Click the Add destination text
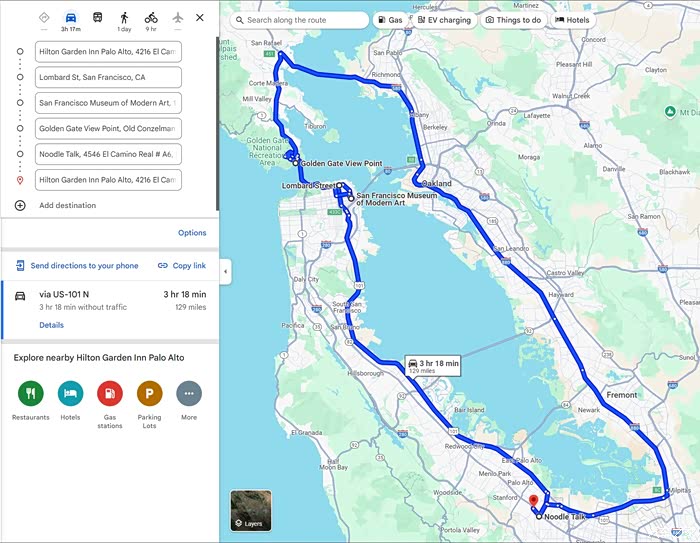The height and width of the screenshot is (543, 700). [x=67, y=205]
